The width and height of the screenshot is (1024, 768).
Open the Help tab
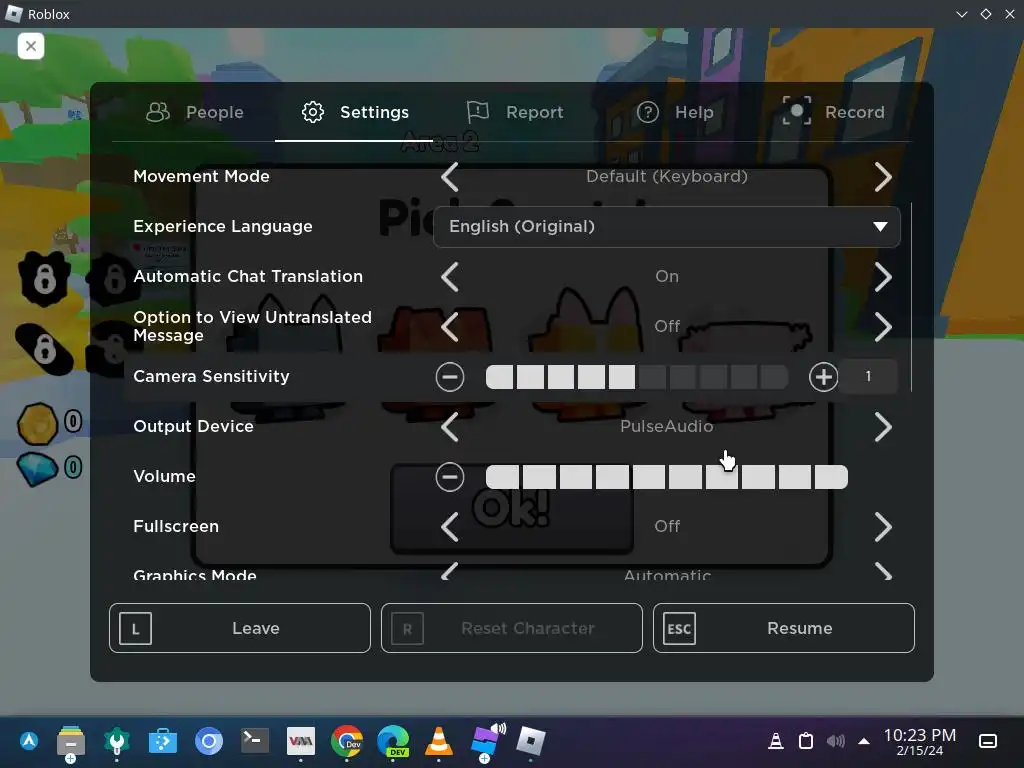[x=675, y=112]
